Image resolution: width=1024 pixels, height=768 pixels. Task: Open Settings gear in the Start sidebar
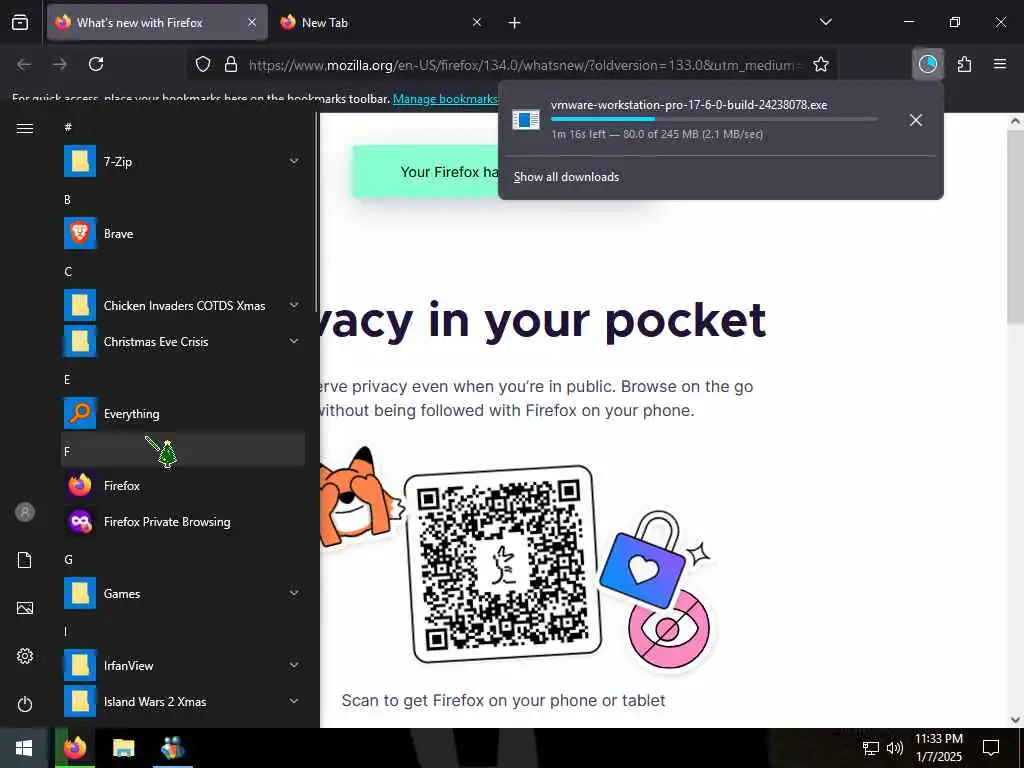click(25, 656)
